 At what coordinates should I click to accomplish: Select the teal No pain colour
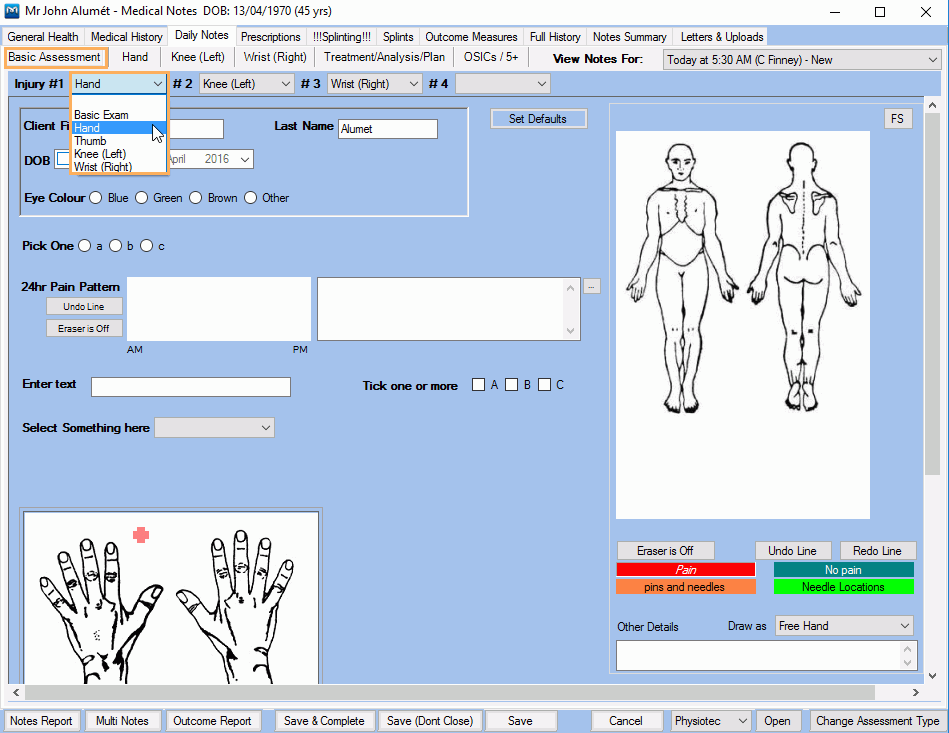pyautogui.click(x=844, y=570)
